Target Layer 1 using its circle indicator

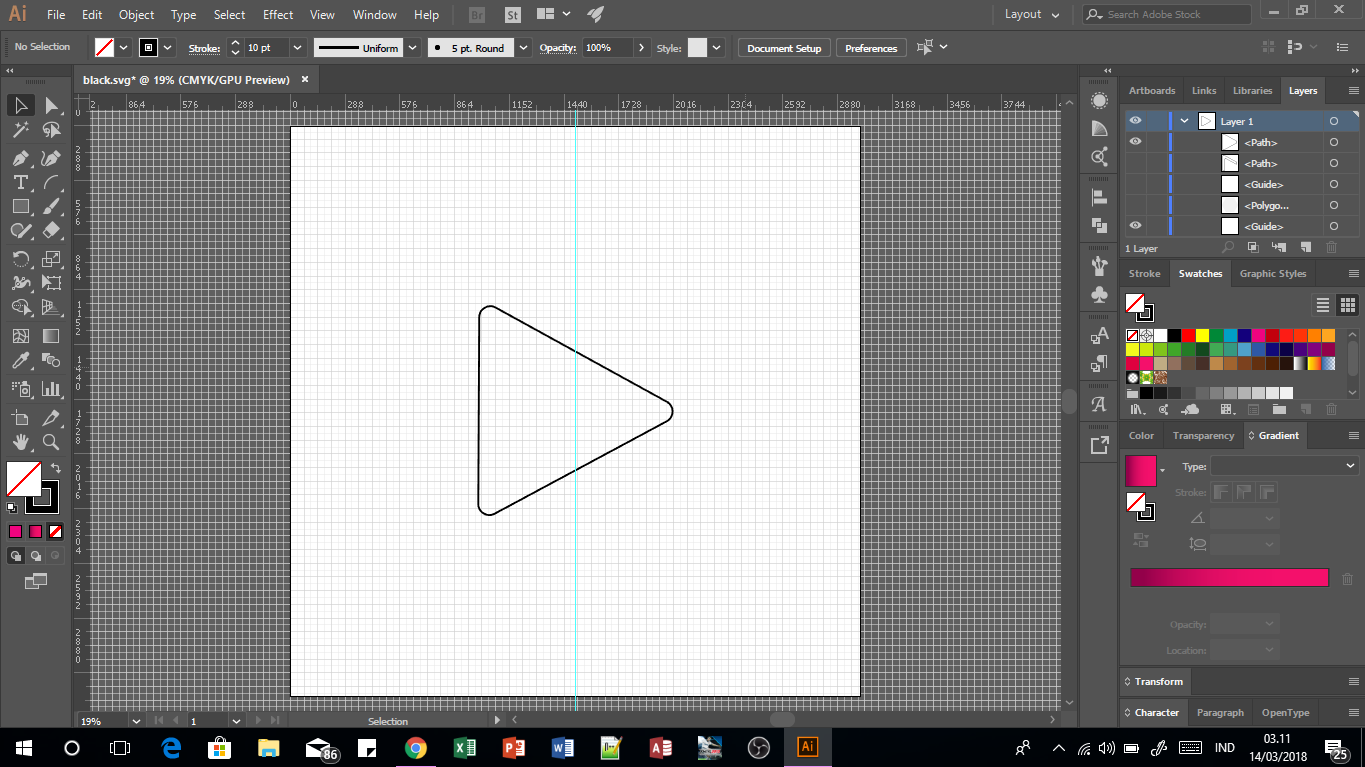point(1333,121)
